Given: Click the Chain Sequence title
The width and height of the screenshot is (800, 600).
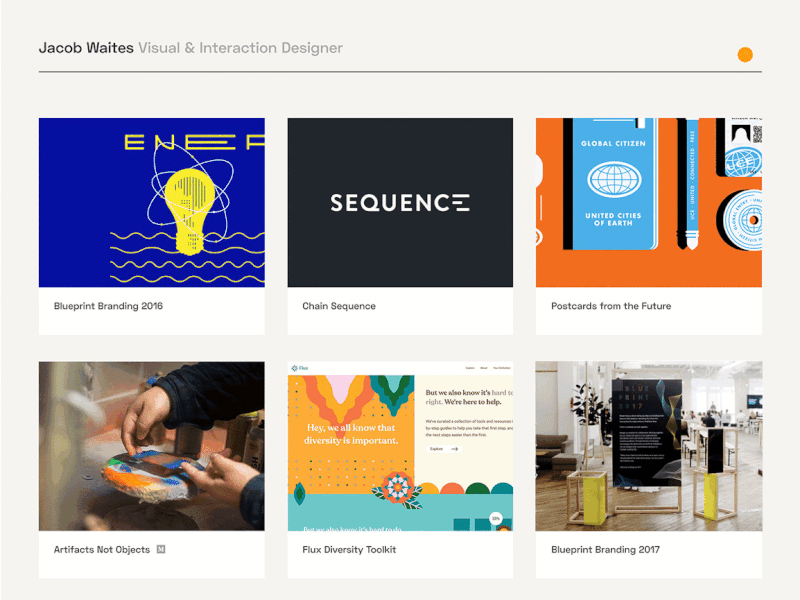Looking at the screenshot, I should click(339, 306).
